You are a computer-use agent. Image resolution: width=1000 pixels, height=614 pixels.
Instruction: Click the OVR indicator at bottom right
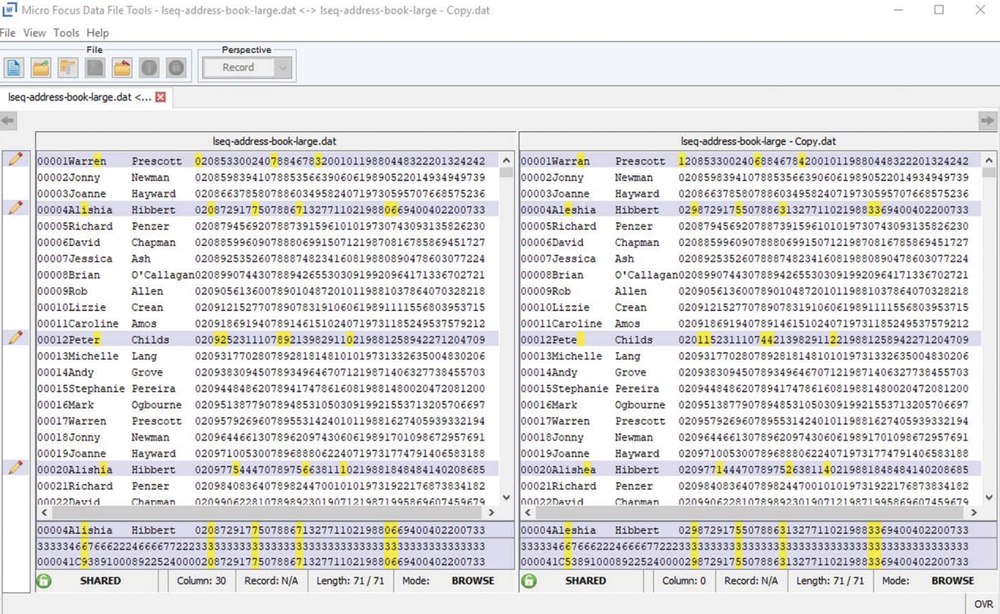pos(983,604)
